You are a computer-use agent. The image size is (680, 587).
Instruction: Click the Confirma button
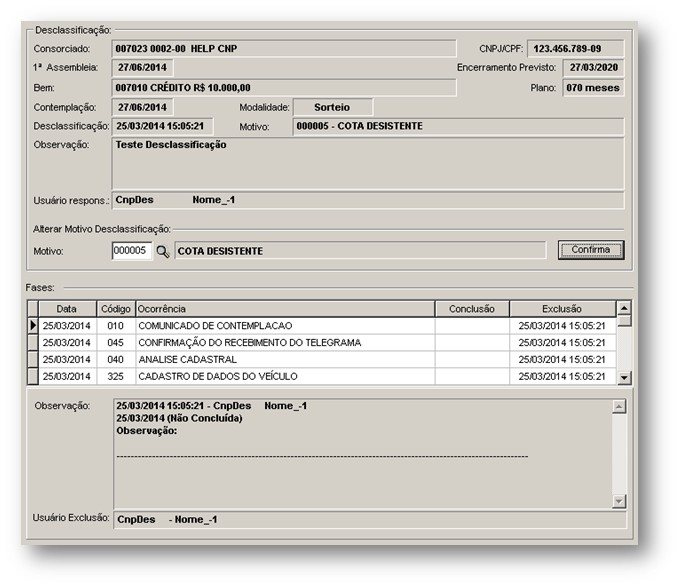point(591,250)
